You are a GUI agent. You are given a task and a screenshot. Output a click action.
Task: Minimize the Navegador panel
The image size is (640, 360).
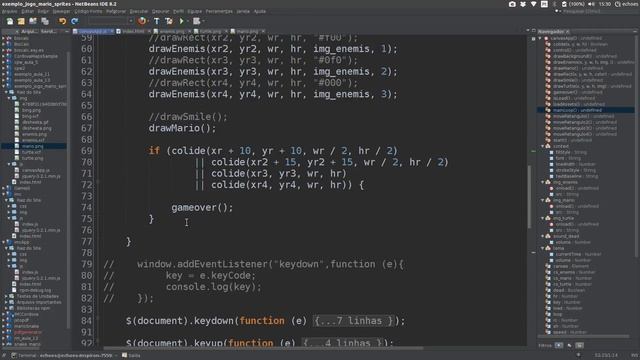point(635,31)
